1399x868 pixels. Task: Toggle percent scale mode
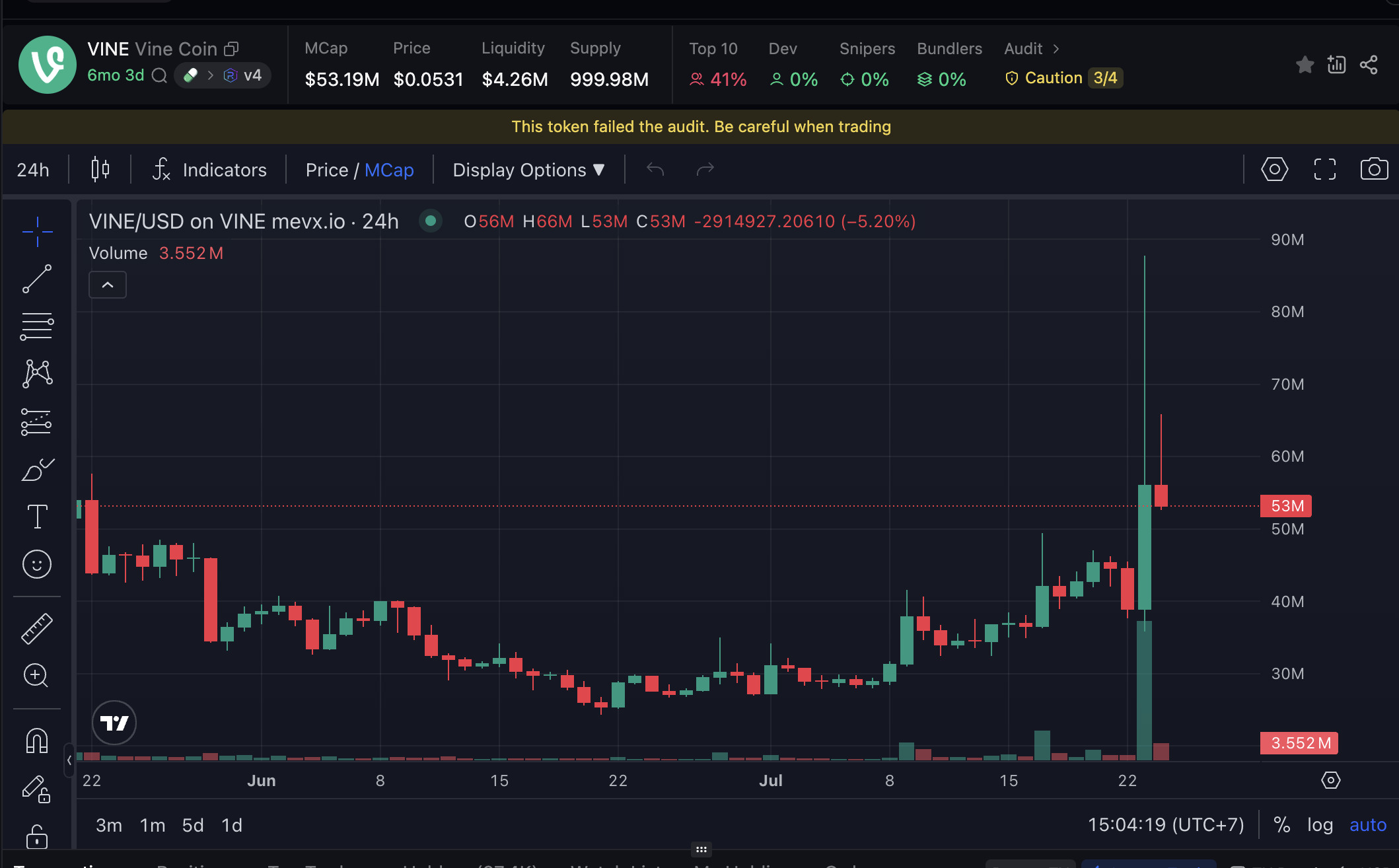1281,824
